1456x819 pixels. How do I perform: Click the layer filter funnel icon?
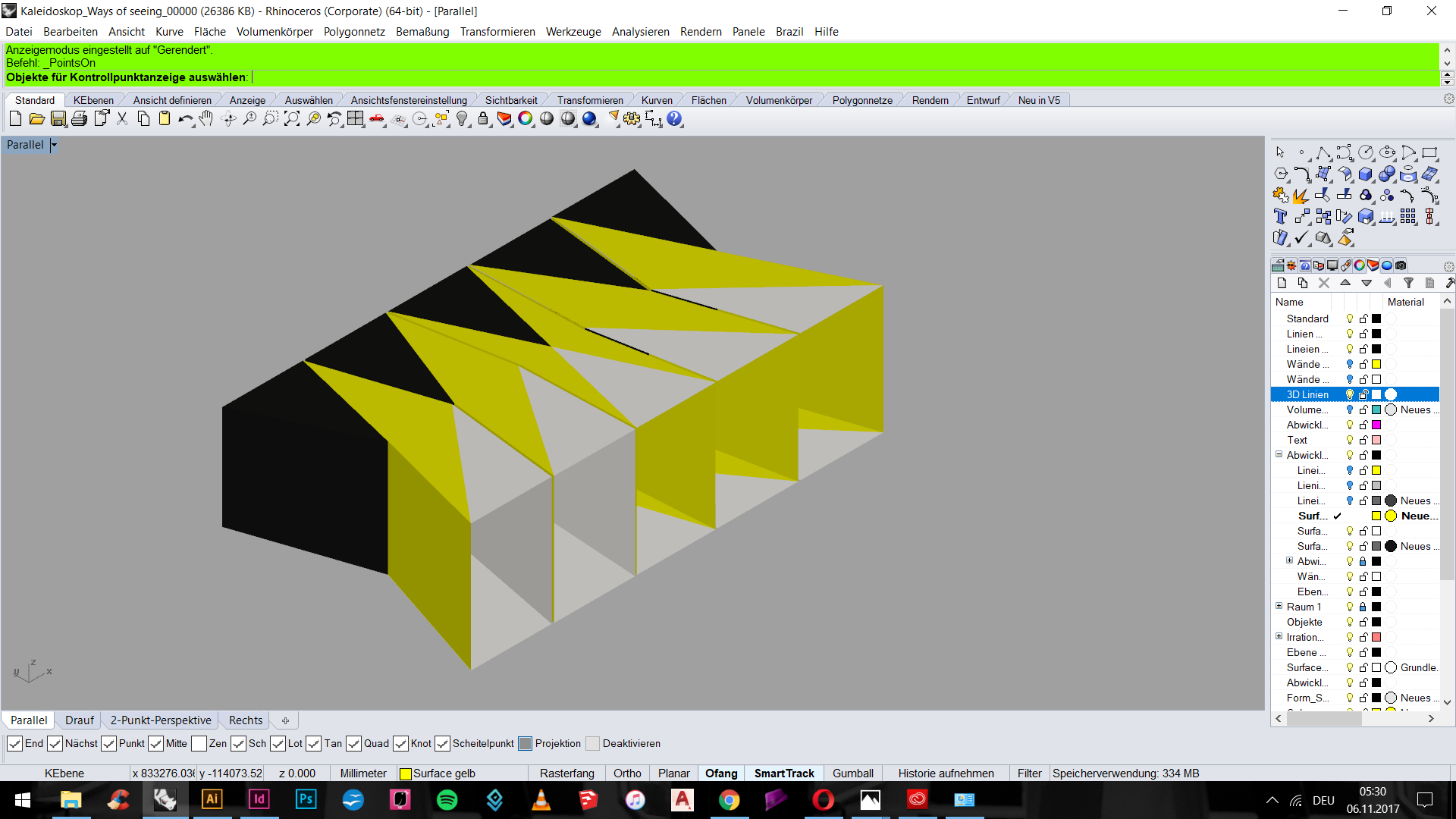(x=1408, y=283)
